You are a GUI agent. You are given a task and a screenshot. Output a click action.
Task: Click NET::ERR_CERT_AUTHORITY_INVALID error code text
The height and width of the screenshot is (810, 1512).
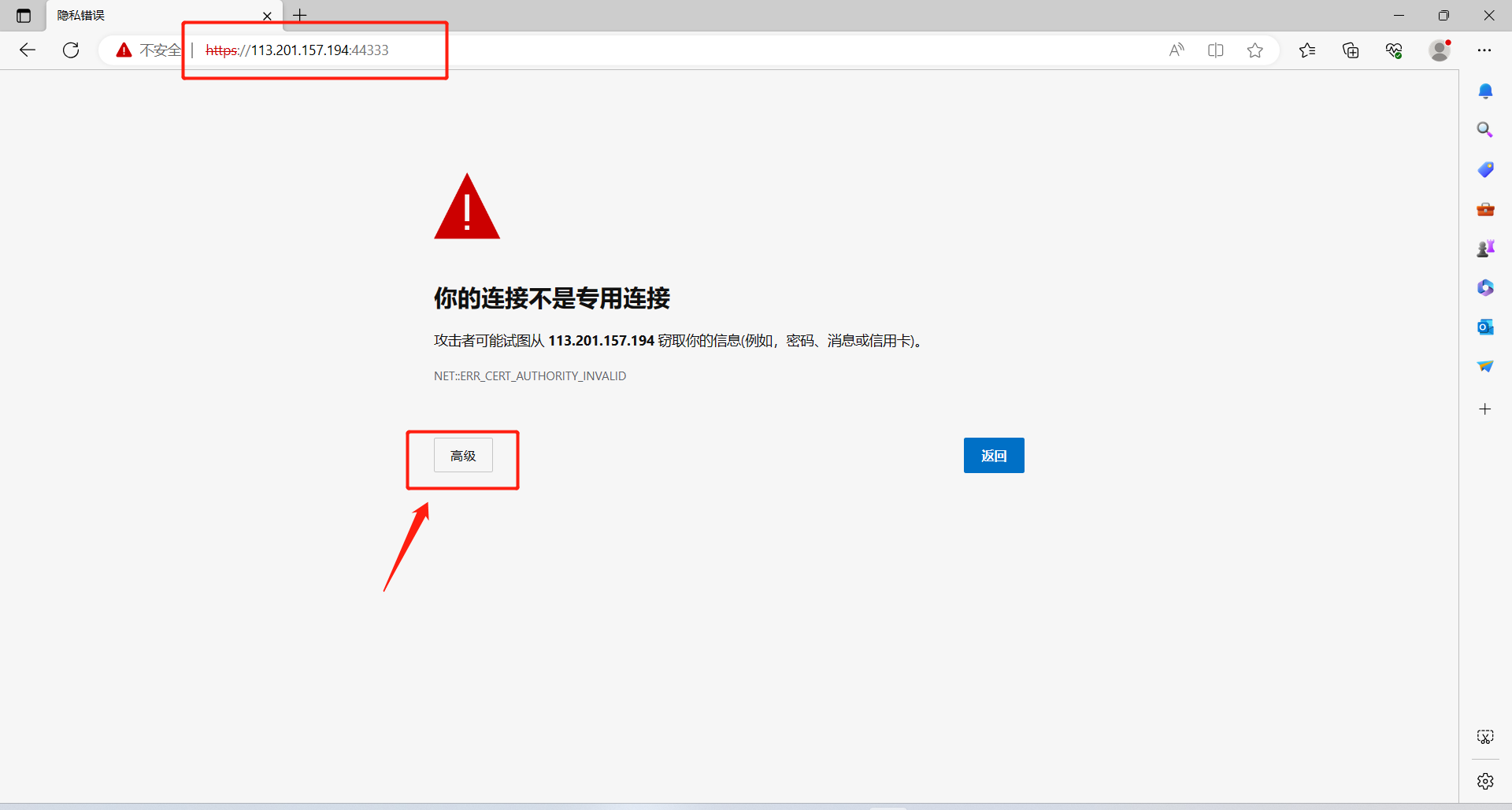530,376
